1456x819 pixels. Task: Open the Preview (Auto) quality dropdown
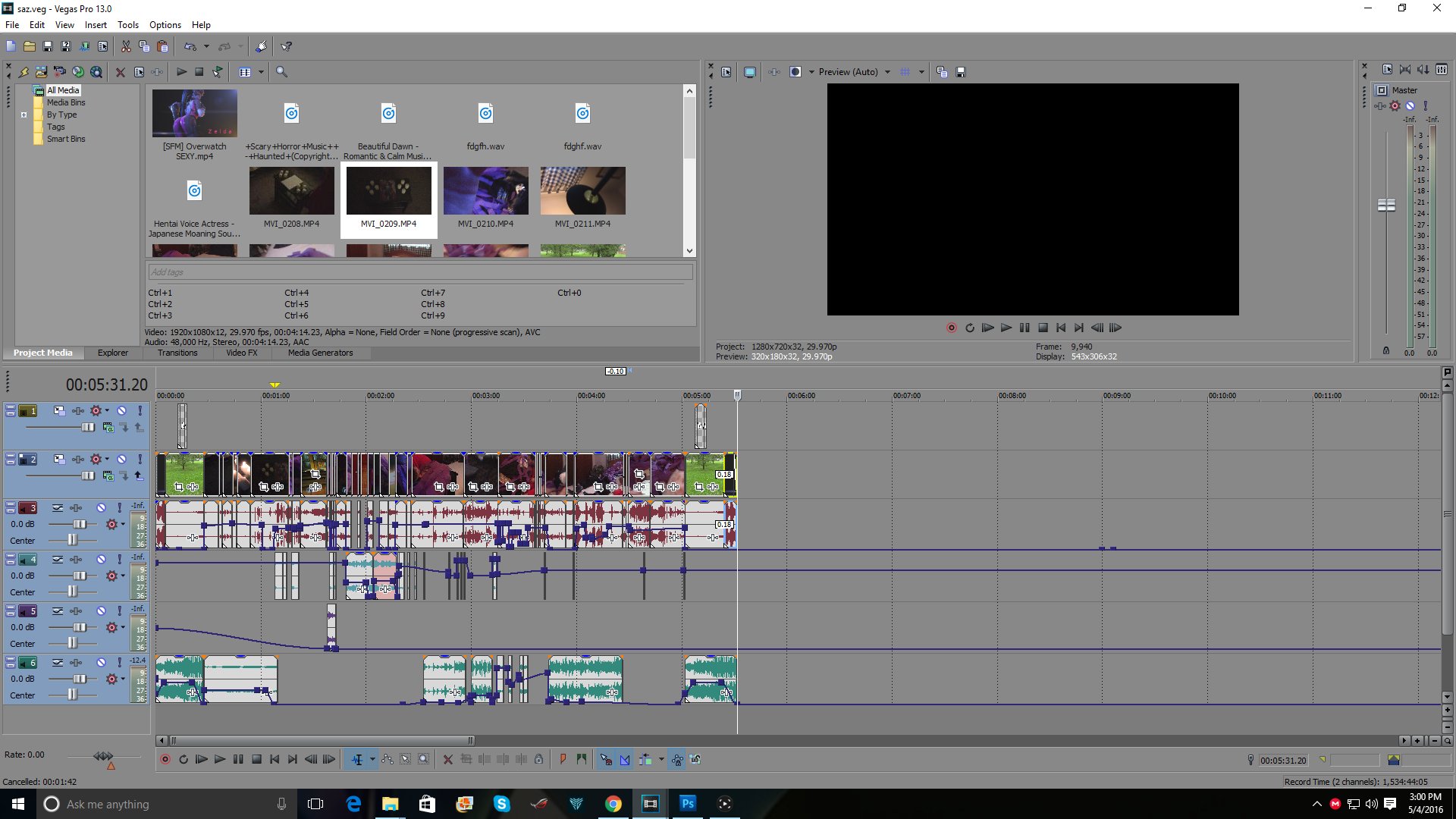click(889, 71)
